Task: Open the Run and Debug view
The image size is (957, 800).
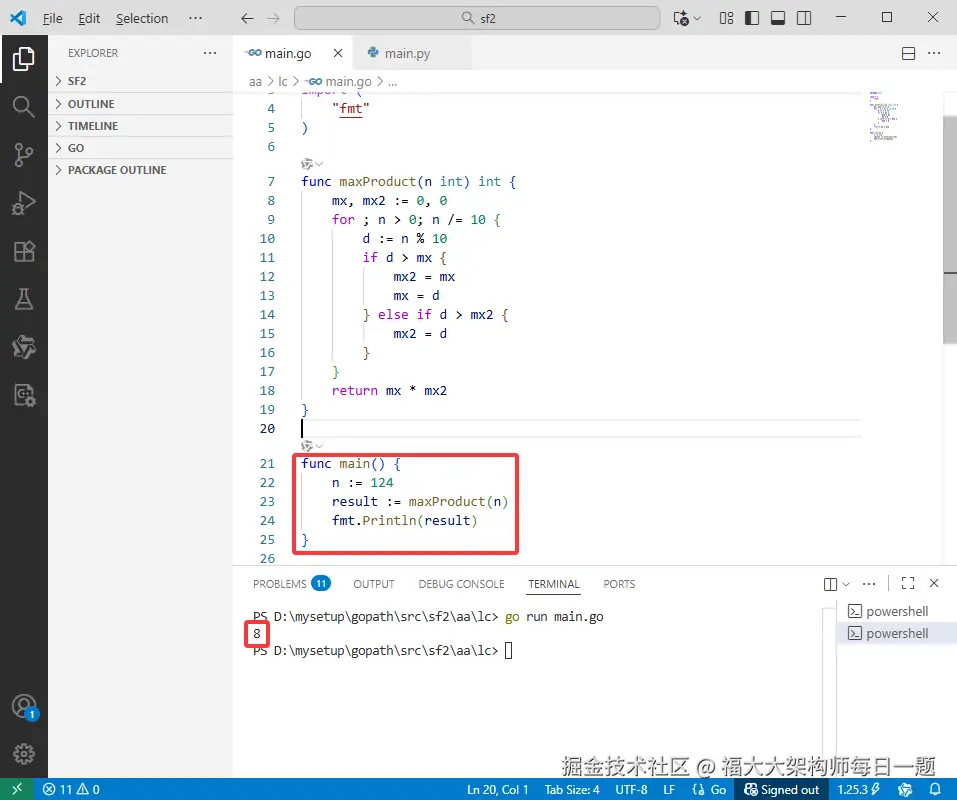Action: click(x=23, y=203)
